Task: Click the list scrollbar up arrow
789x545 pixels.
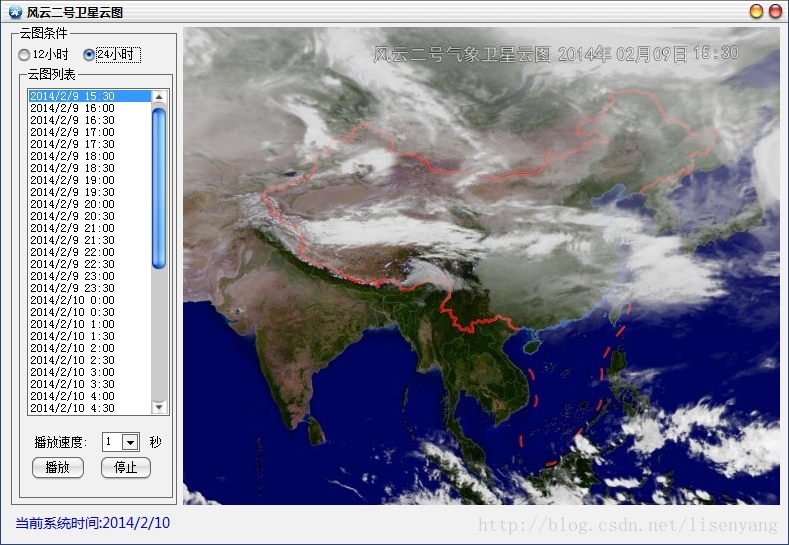Action: tap(159, 97)
